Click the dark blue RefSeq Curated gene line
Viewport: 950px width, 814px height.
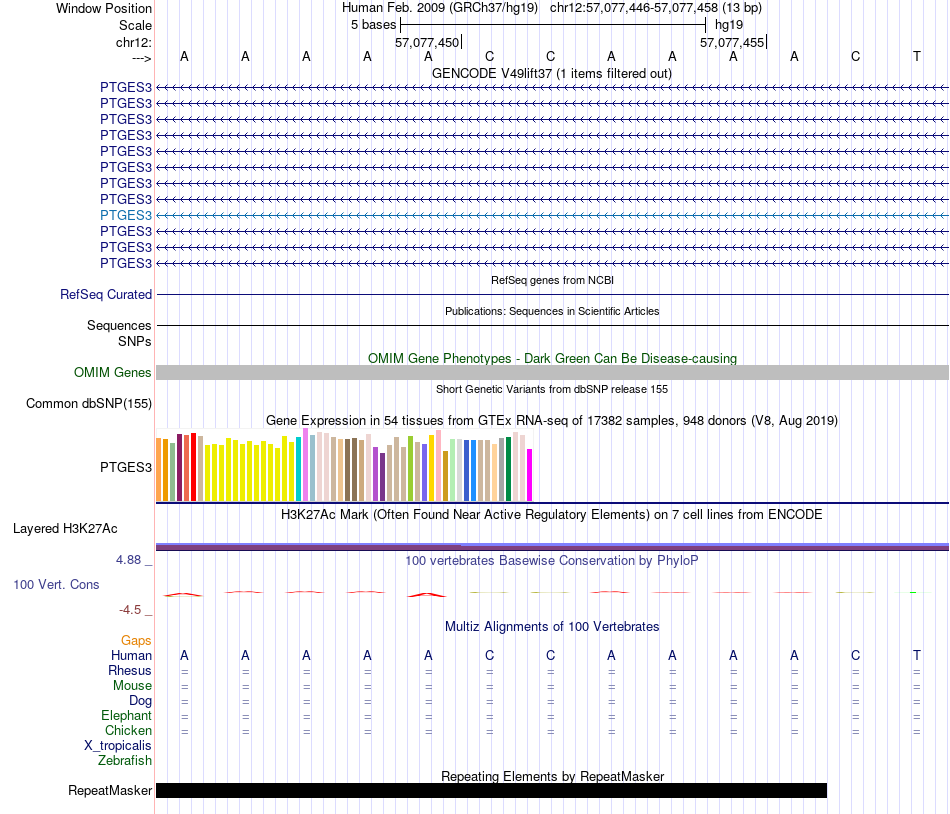(552, 294)
